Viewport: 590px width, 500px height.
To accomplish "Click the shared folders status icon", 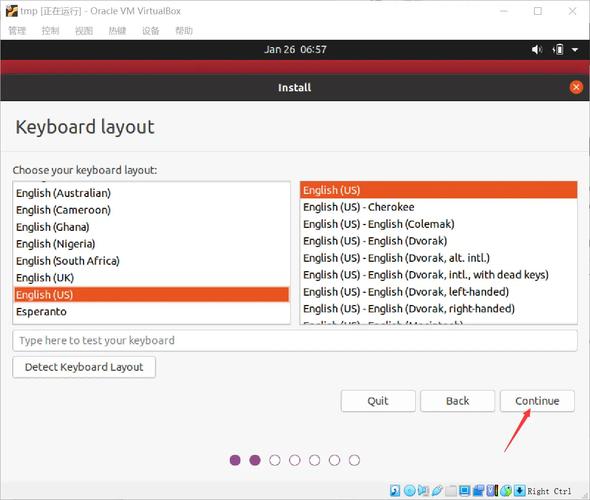I will (451, 491).
